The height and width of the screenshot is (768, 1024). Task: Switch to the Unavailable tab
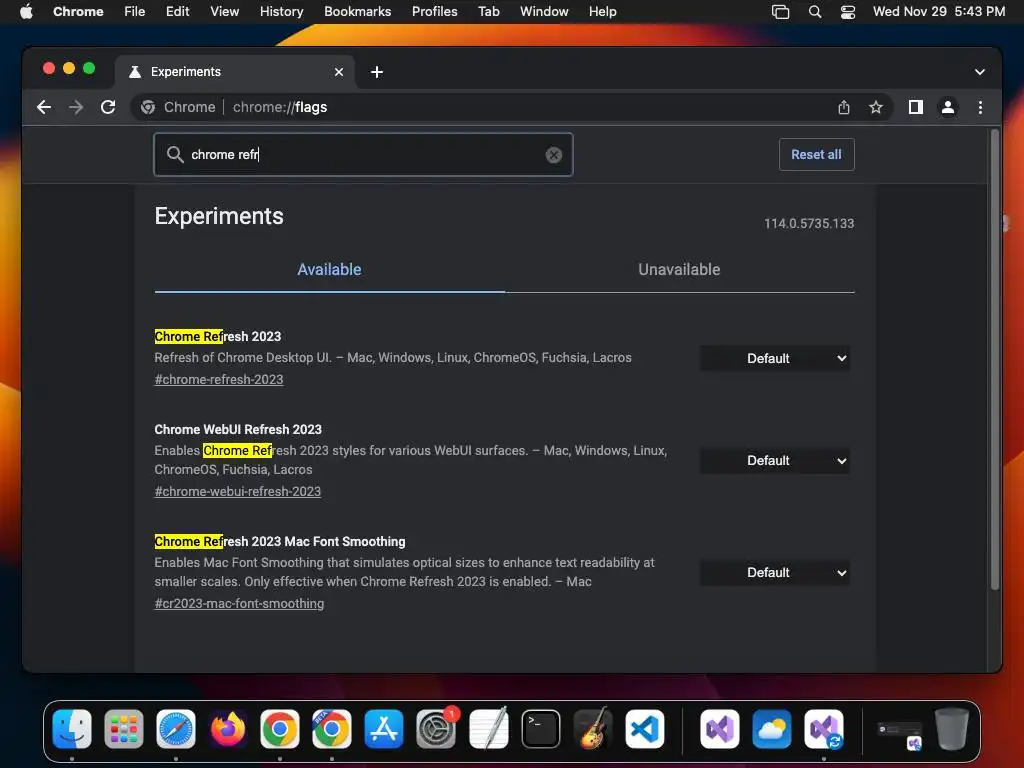point(679,270)
